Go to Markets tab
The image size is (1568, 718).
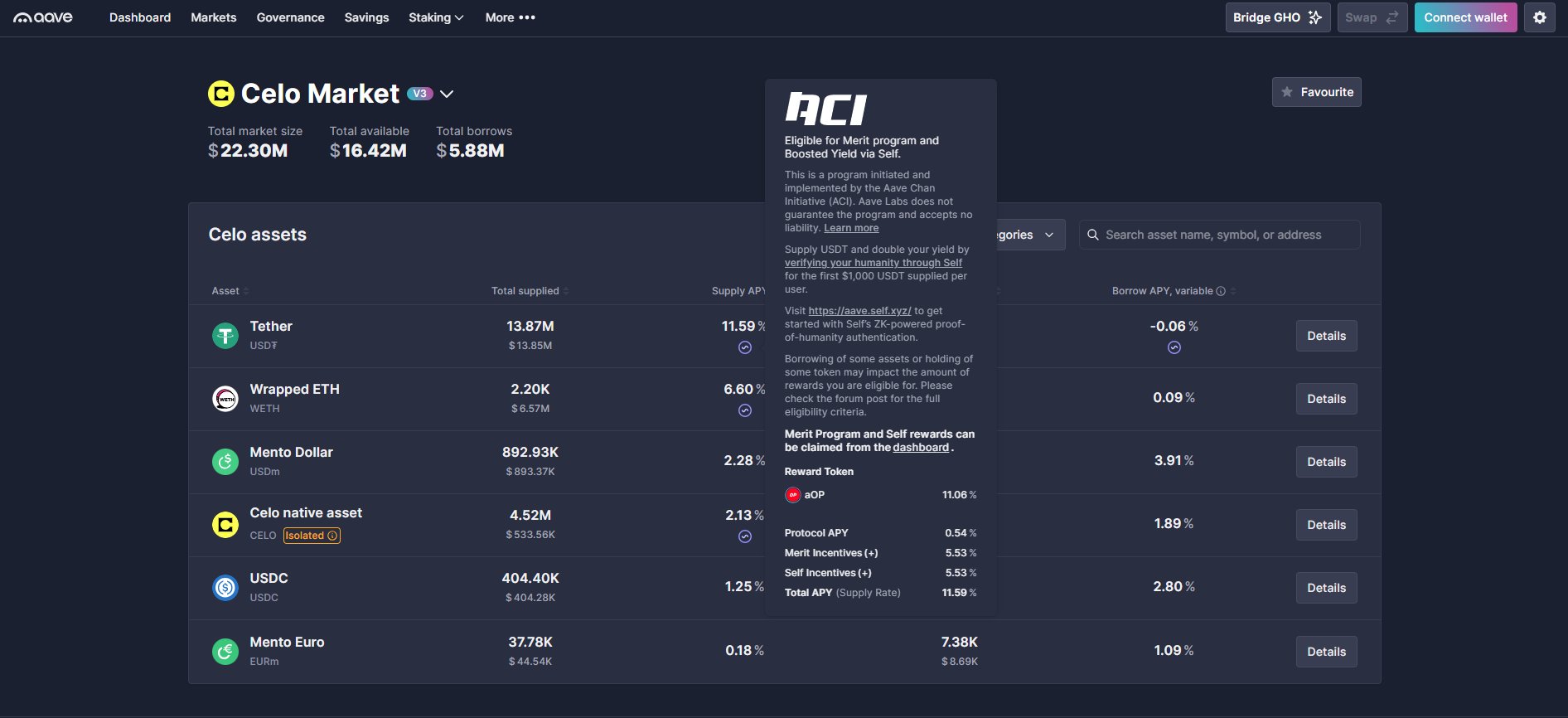(214, 17)
